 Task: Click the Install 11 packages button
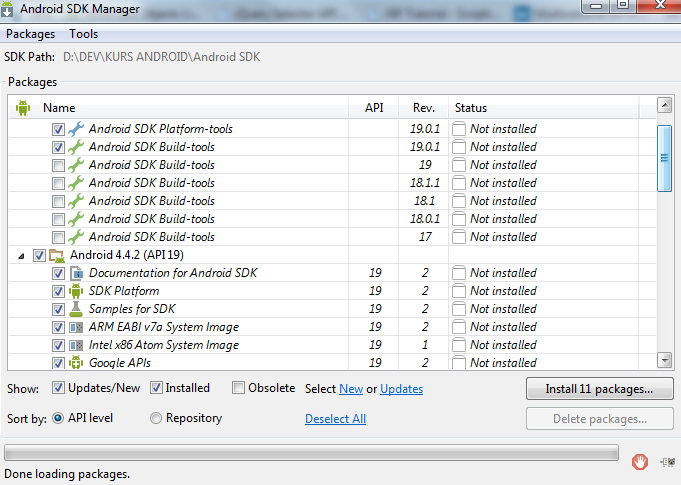tap(599, 389)
